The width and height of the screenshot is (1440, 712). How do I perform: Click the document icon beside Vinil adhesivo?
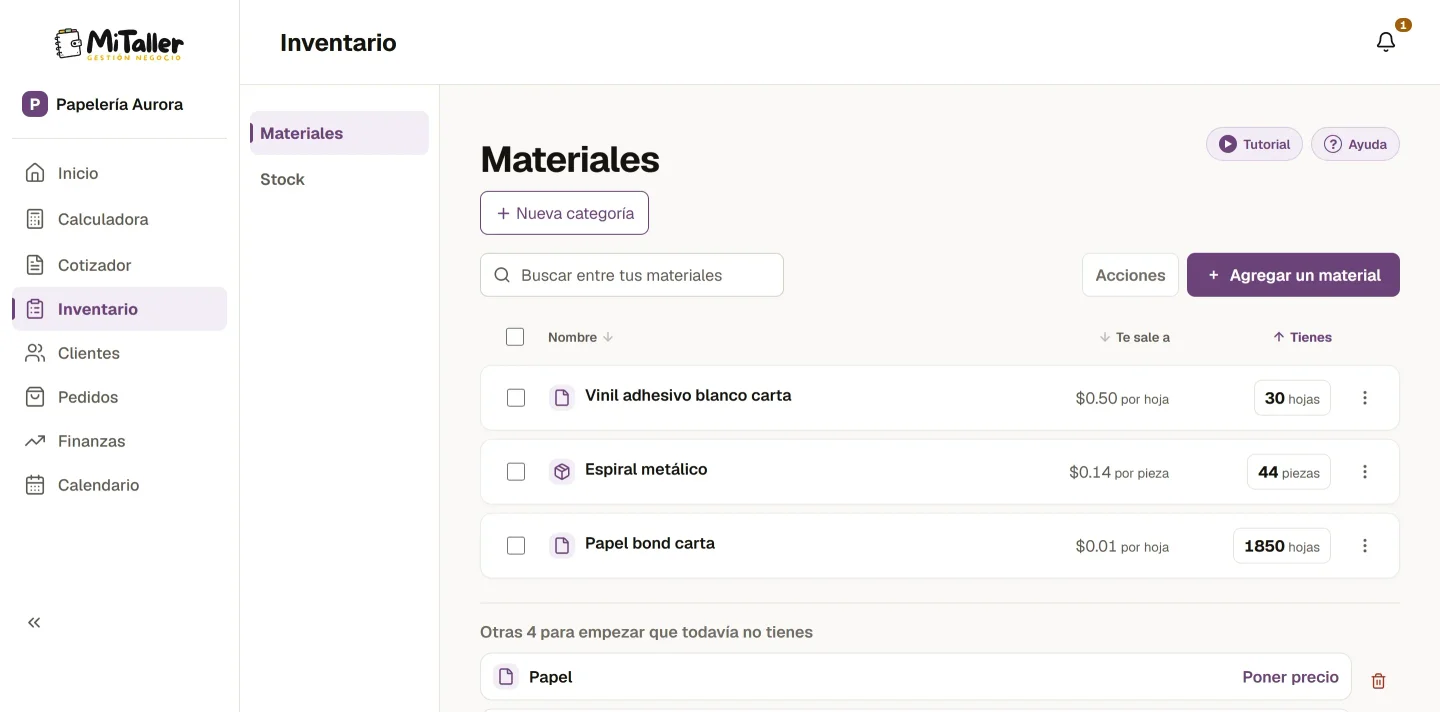[562, 398]
